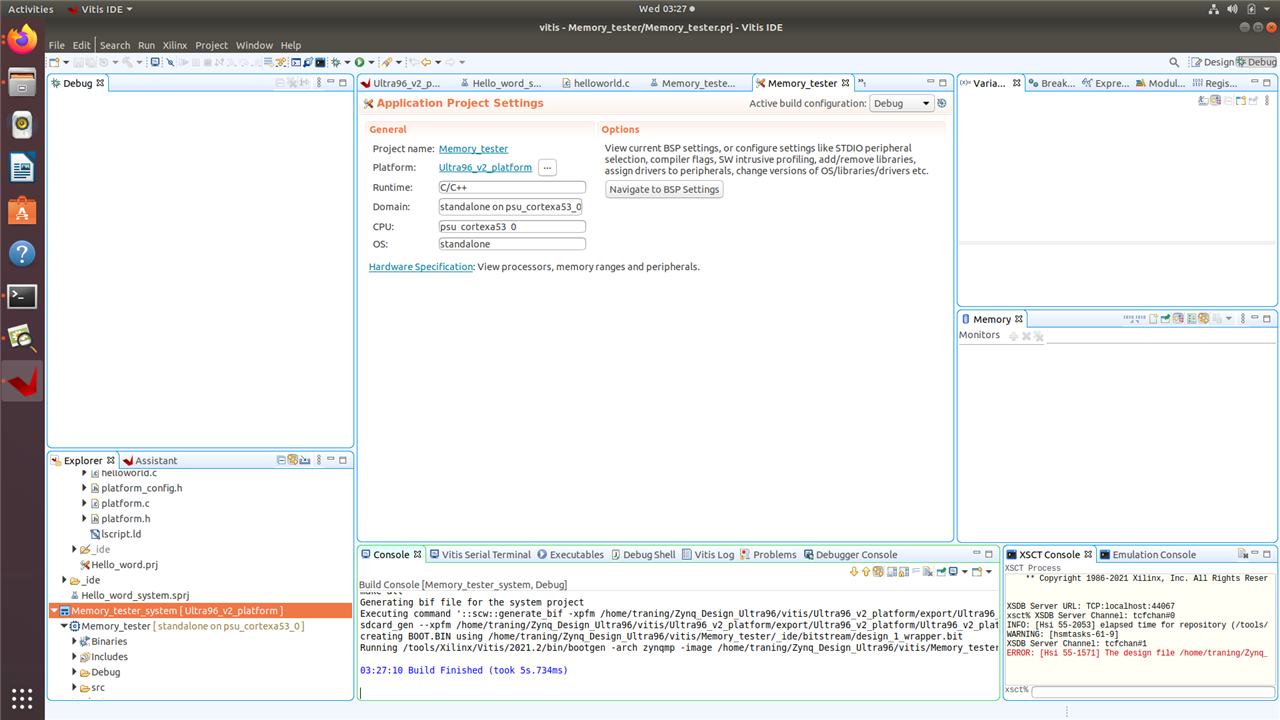Switch to the Debug perspective

click(x=1256, y=62)
